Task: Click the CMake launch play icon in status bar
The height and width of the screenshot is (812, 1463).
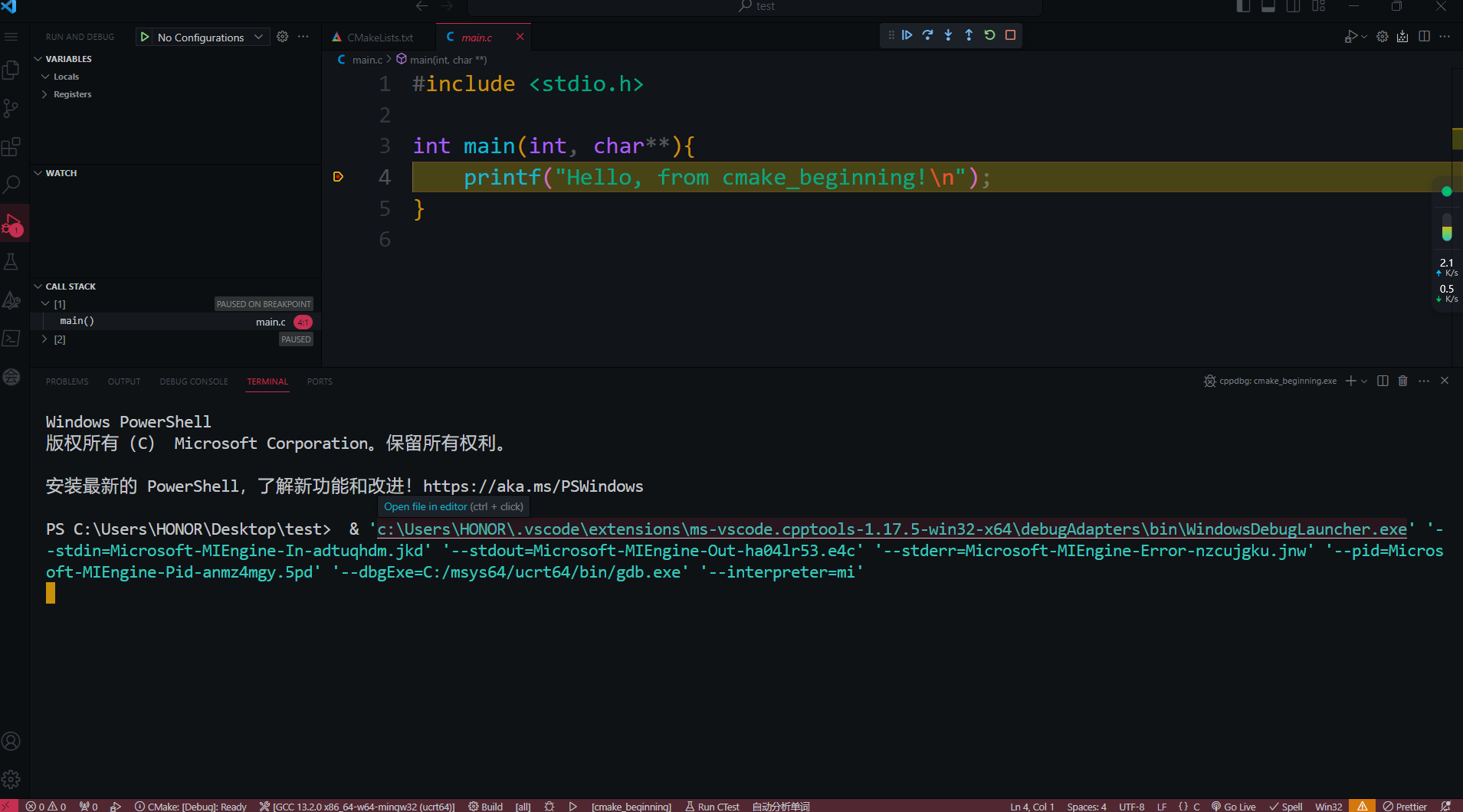Action: click(x=572, y=807)
